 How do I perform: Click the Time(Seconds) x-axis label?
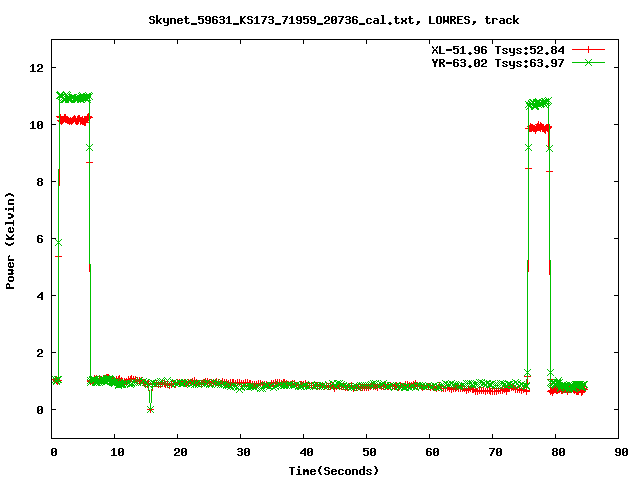point(334,471)
